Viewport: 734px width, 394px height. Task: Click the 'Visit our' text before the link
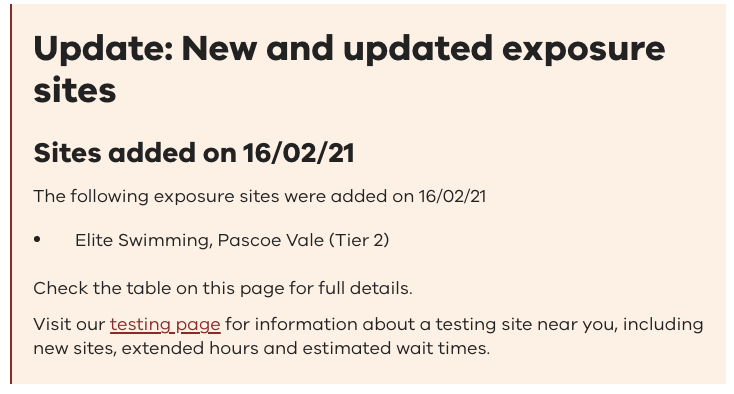(x=69, y=324)
